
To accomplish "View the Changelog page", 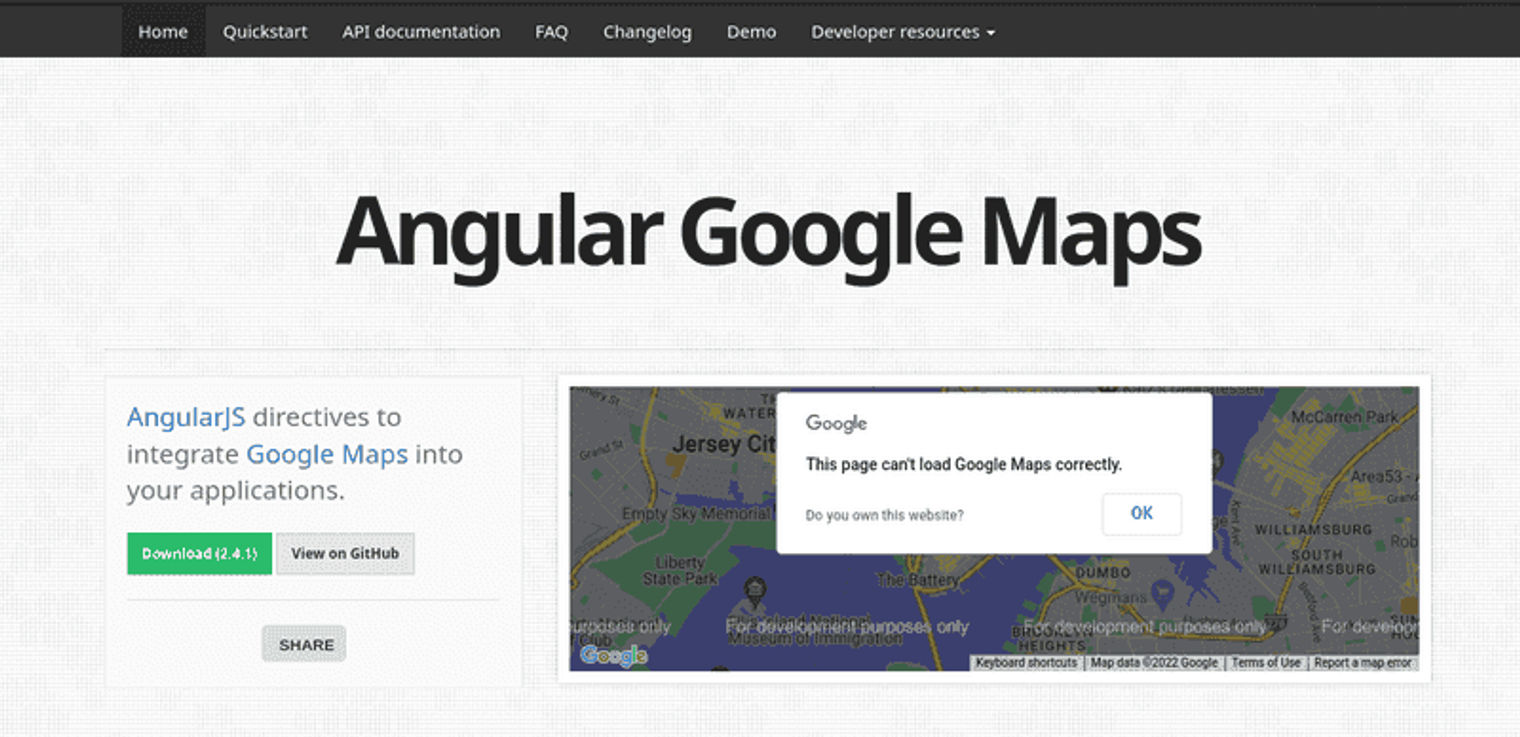I will [647, 31].
